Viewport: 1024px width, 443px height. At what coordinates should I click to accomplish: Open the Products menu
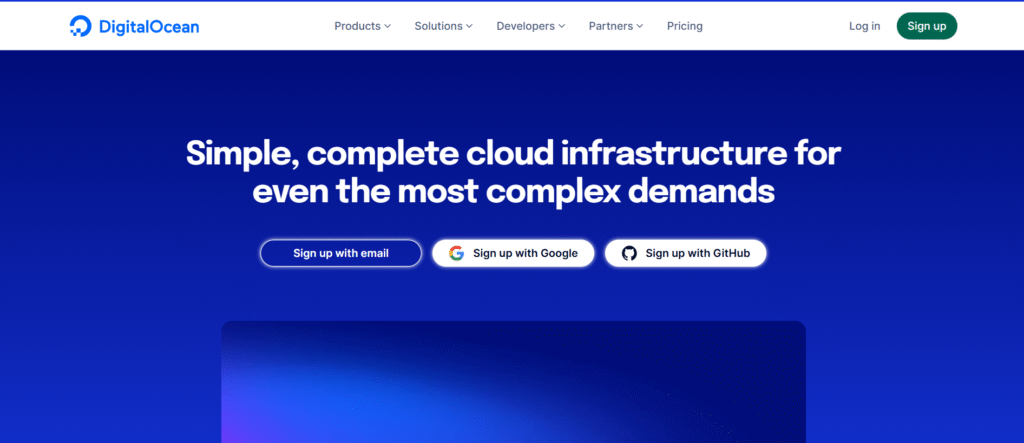[357, 26]
